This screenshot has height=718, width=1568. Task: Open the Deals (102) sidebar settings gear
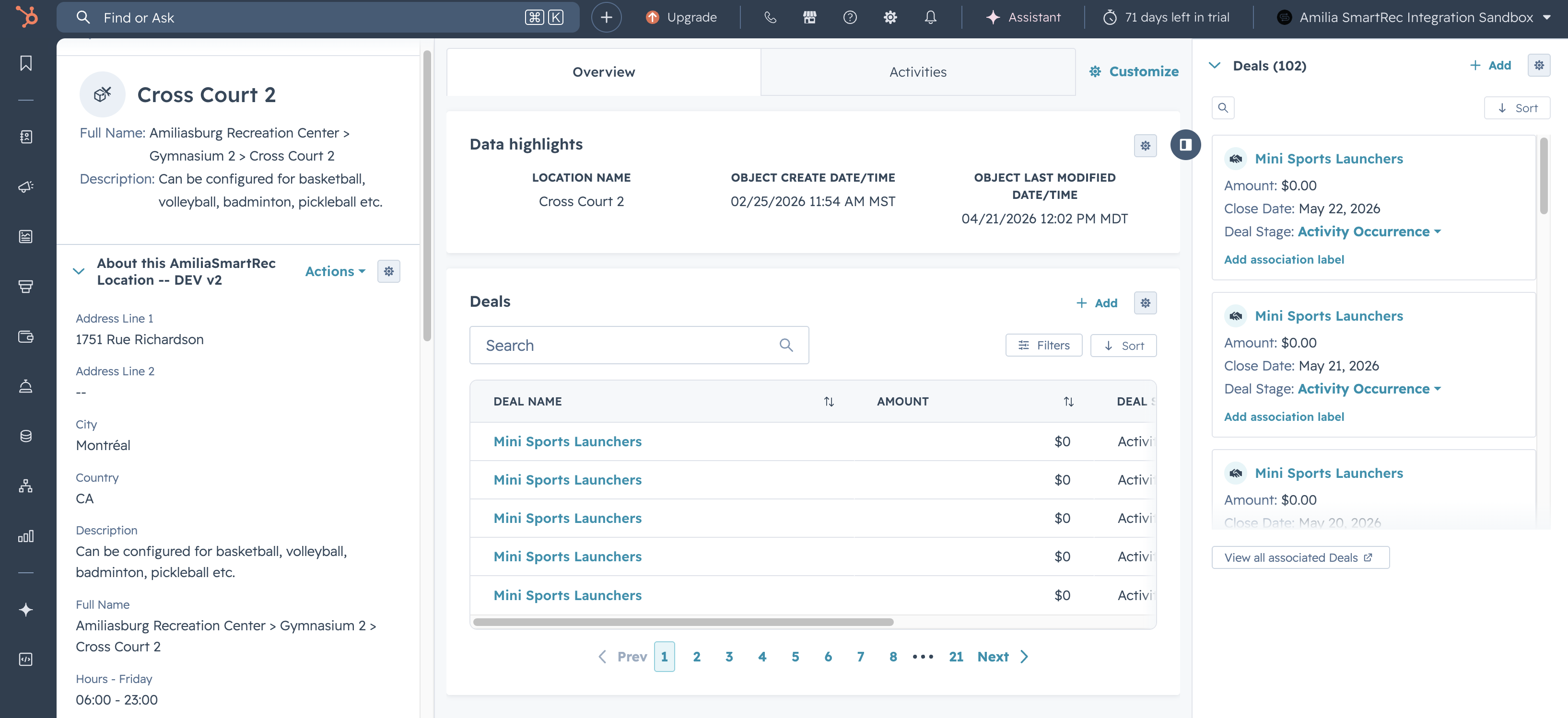tap(1539, 65)
